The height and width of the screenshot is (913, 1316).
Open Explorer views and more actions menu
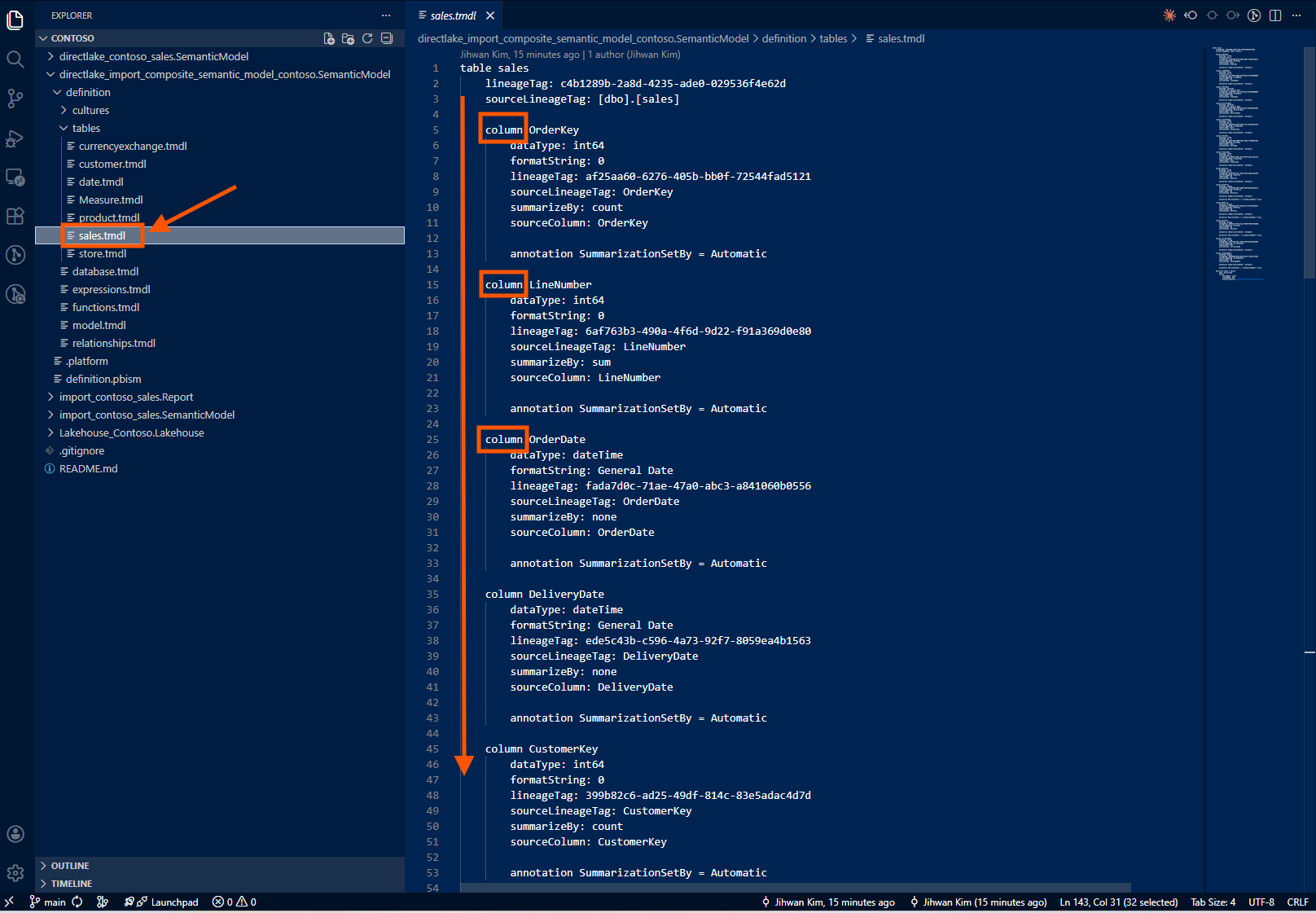[386, 15]
